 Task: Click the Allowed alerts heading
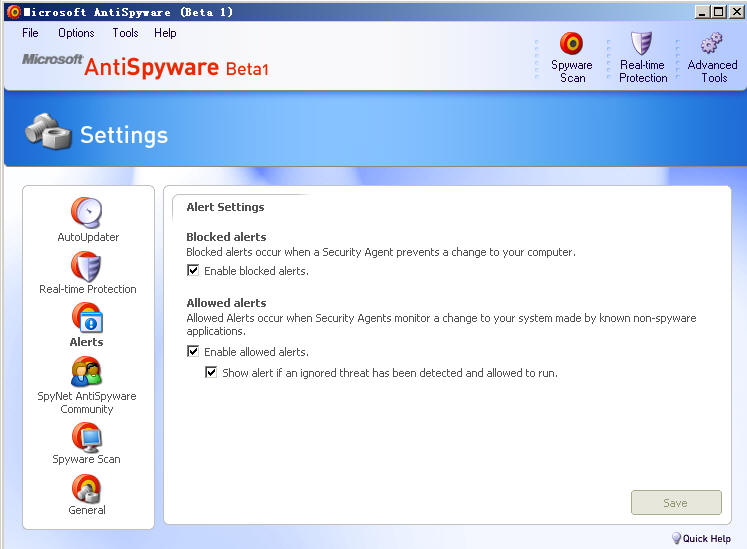coord(226,303)
